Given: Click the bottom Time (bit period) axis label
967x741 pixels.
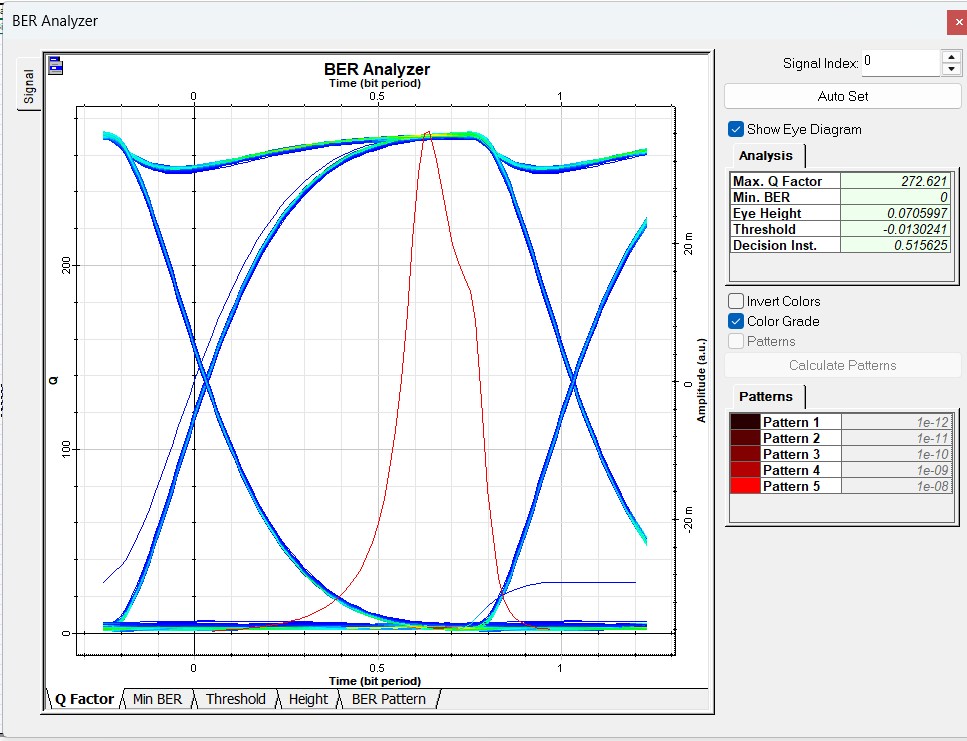Looking at the screenshot, I should (x=375, y=681).
